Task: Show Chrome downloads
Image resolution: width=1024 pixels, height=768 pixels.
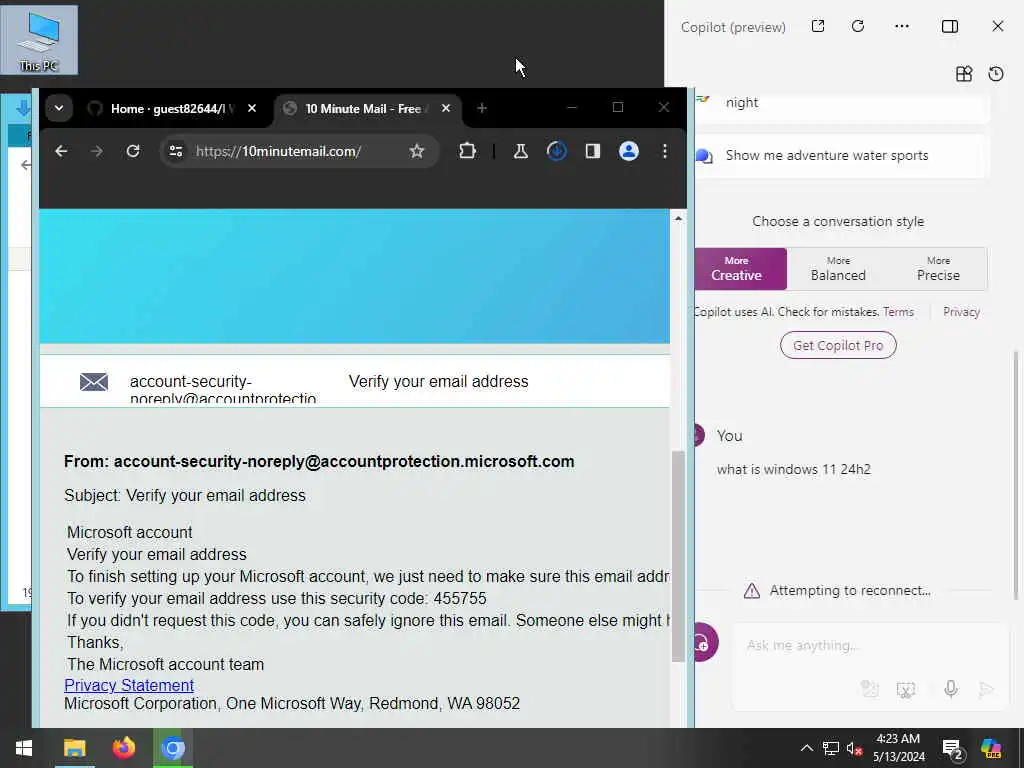Action: 556,152
